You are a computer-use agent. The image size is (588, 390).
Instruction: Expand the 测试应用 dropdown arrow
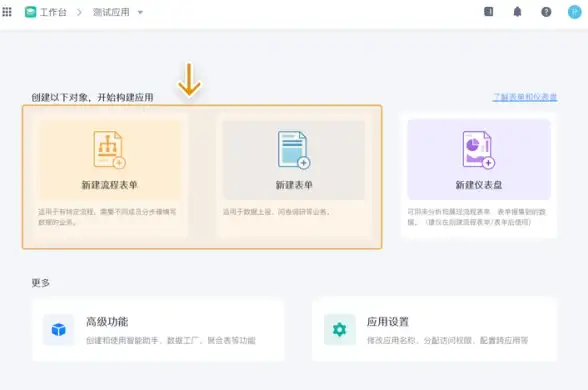pyautogui.click(x=140, y=12)
